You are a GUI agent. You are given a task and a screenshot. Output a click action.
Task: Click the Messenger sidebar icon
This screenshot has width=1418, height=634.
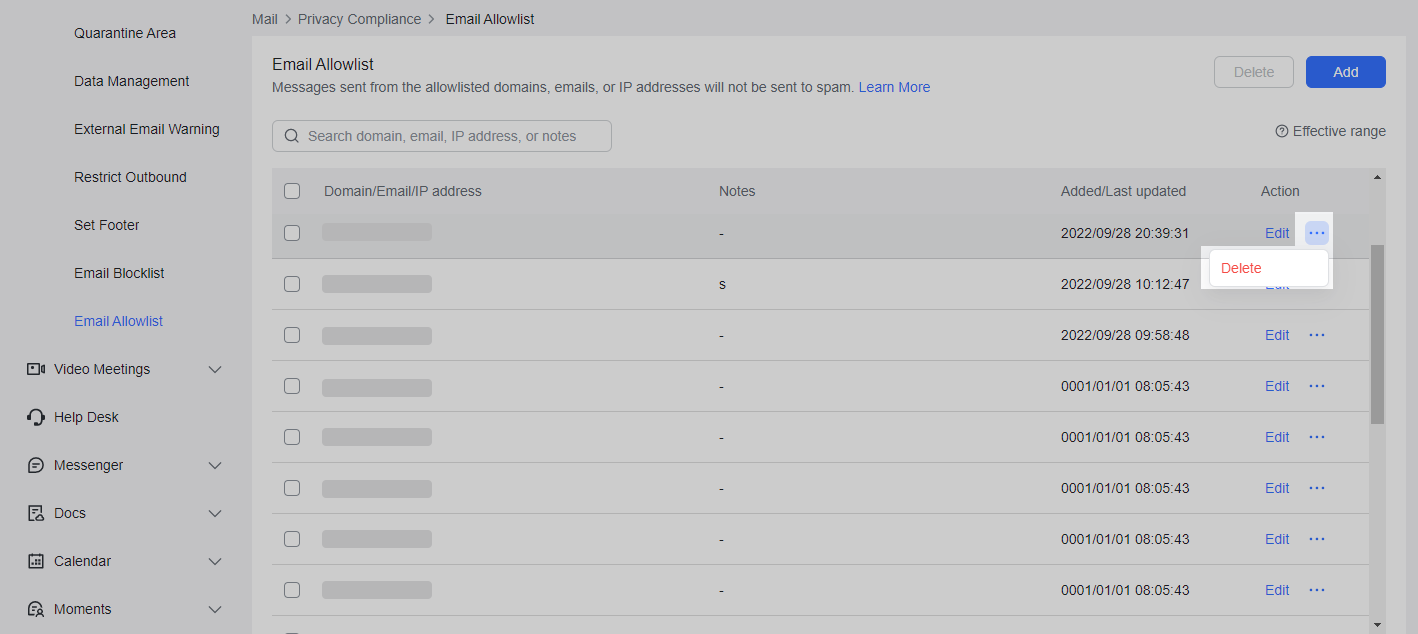coord(36,465)
